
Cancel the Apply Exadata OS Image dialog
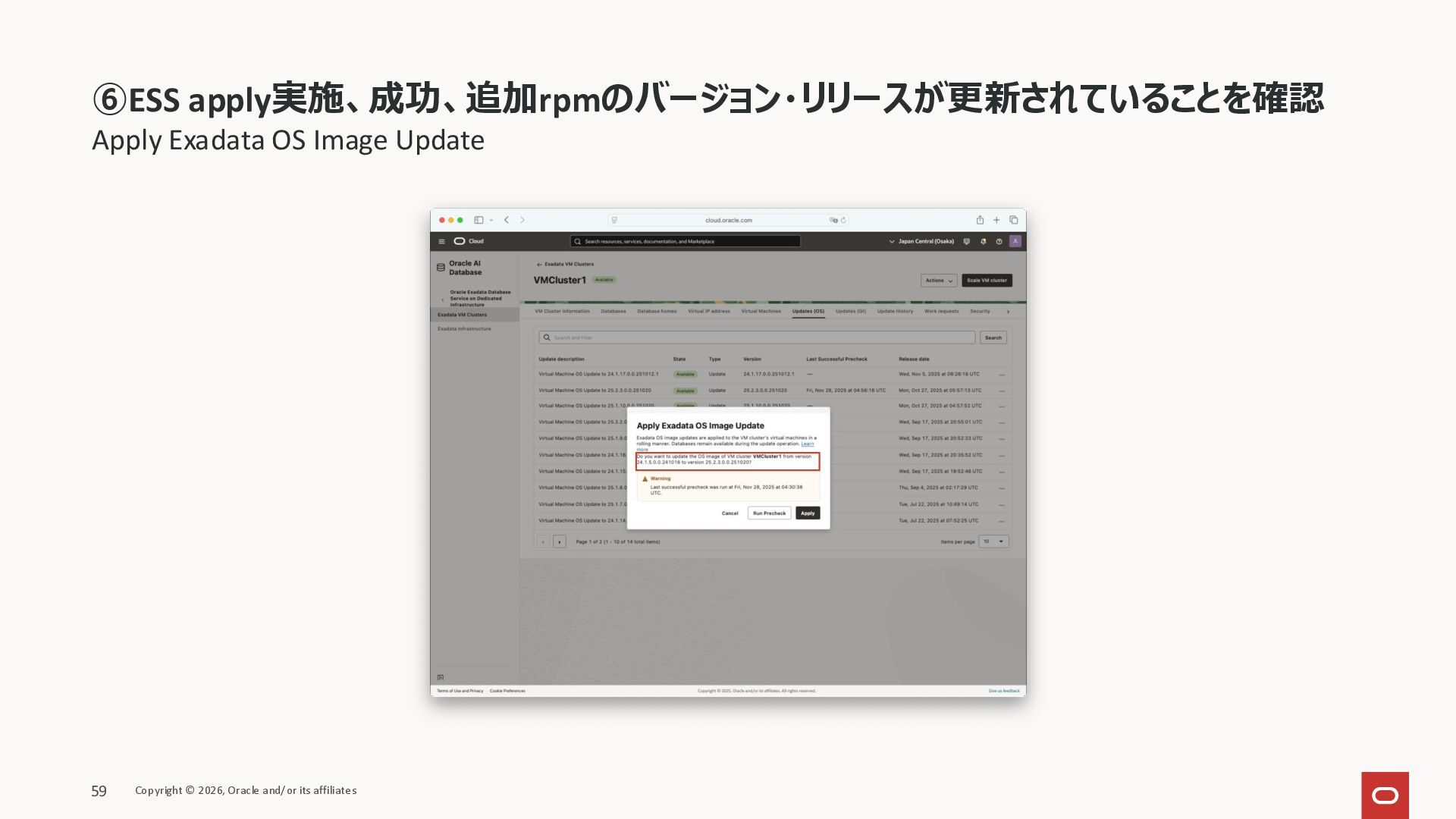pos(730,513)
